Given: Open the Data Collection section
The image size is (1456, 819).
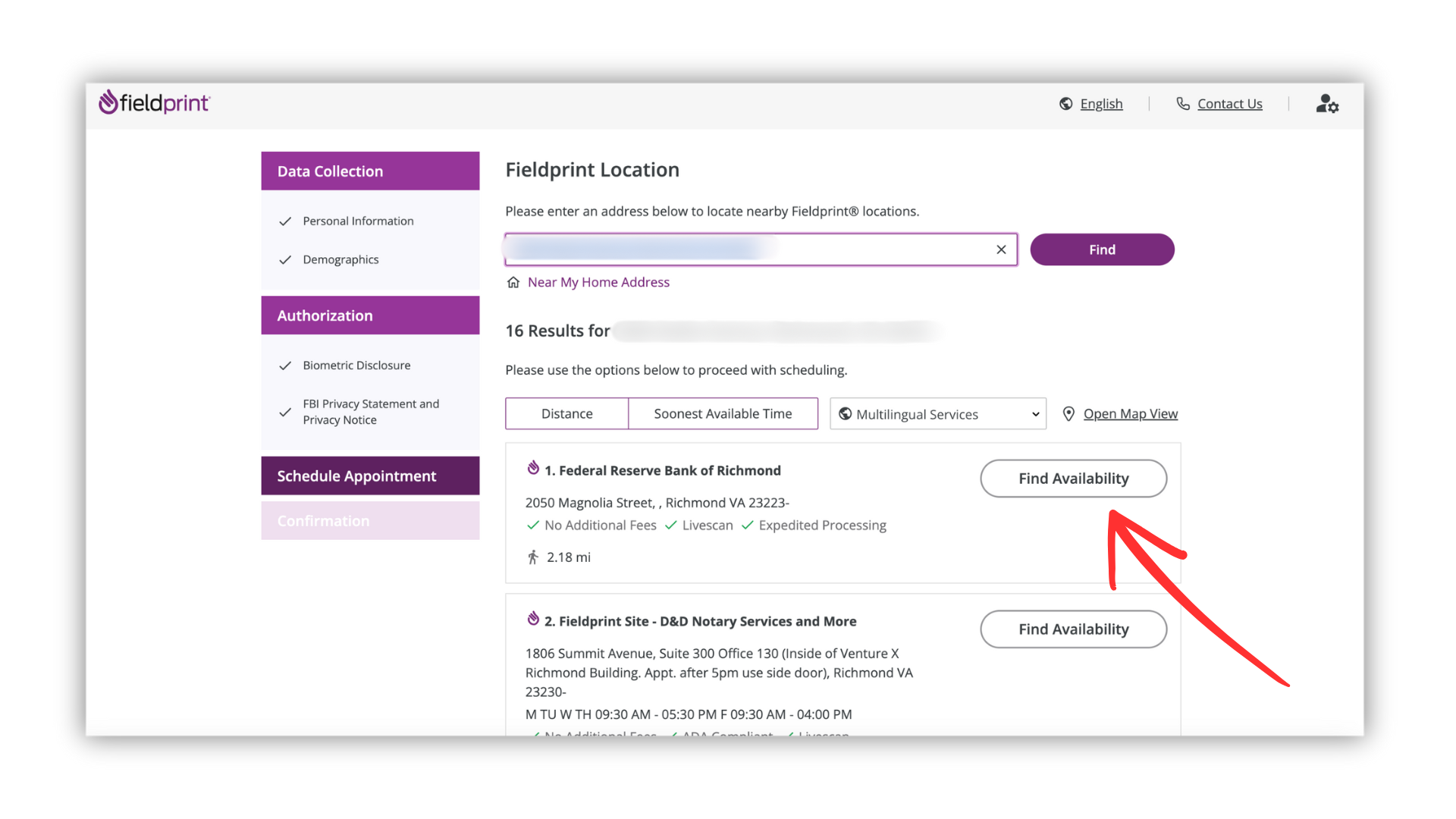Looking at the screenshot, I should 370,171.
